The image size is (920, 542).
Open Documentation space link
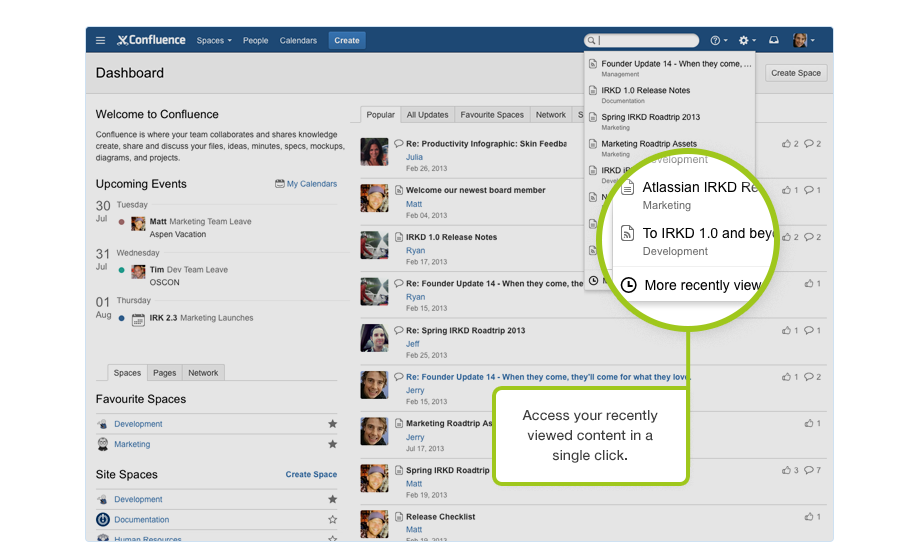coord(141,520)
